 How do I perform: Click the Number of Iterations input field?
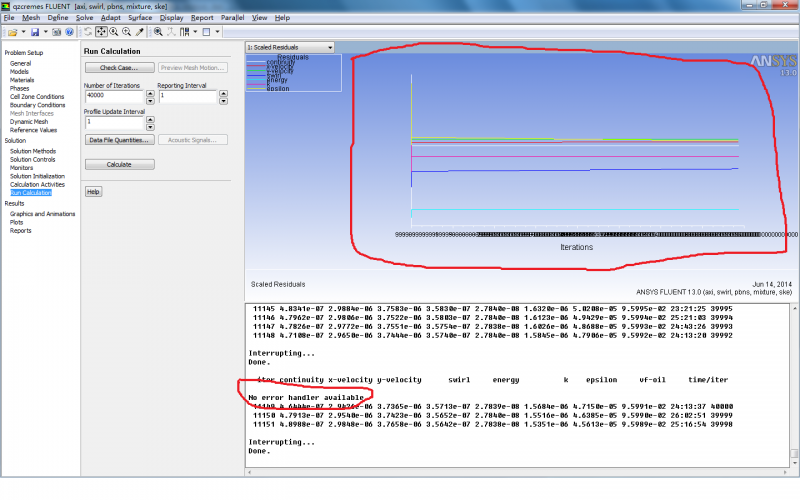pos(114,96)
